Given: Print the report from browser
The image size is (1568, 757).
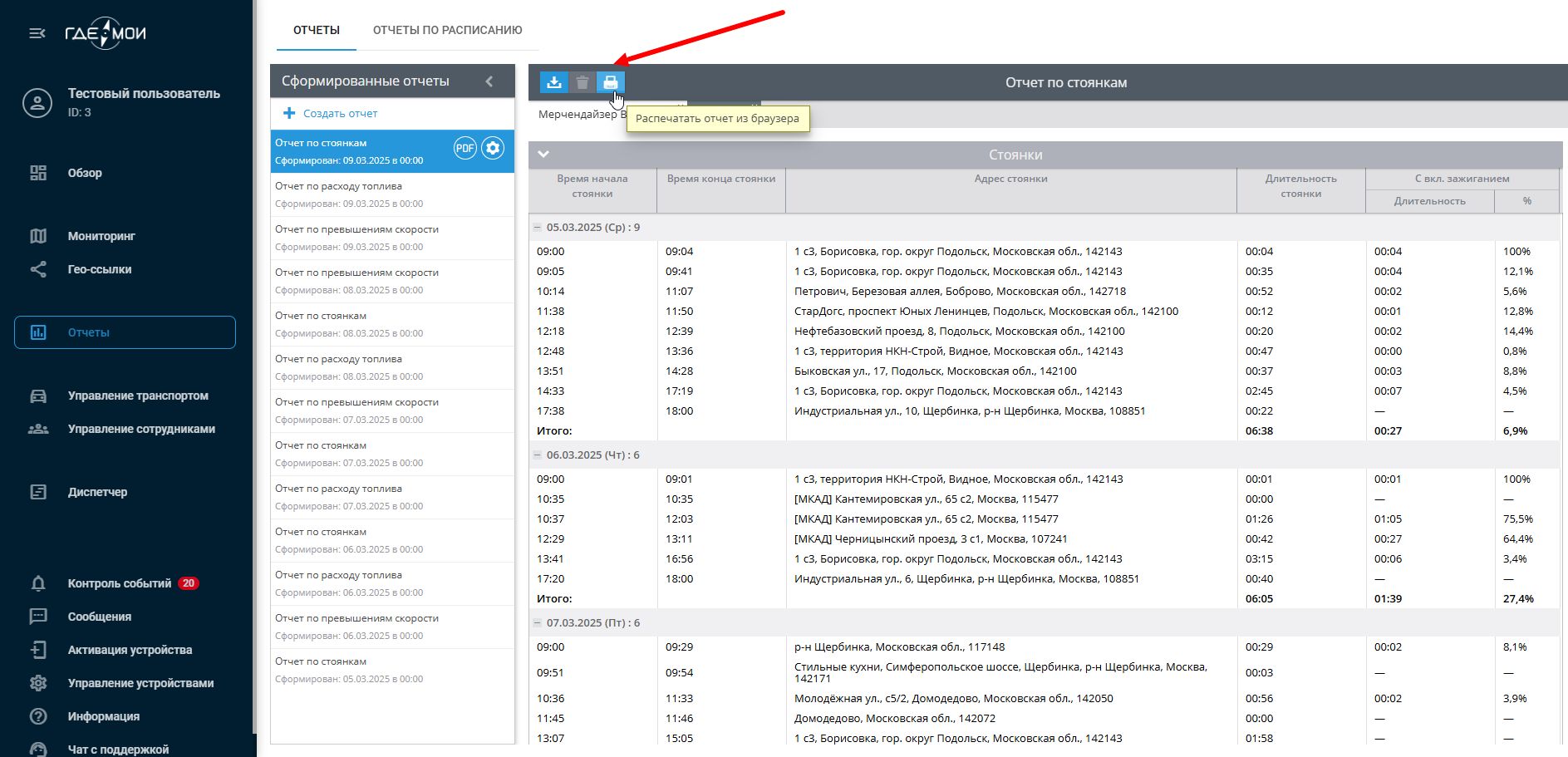Looking at the screenshot, I should [x=611, y=82].
